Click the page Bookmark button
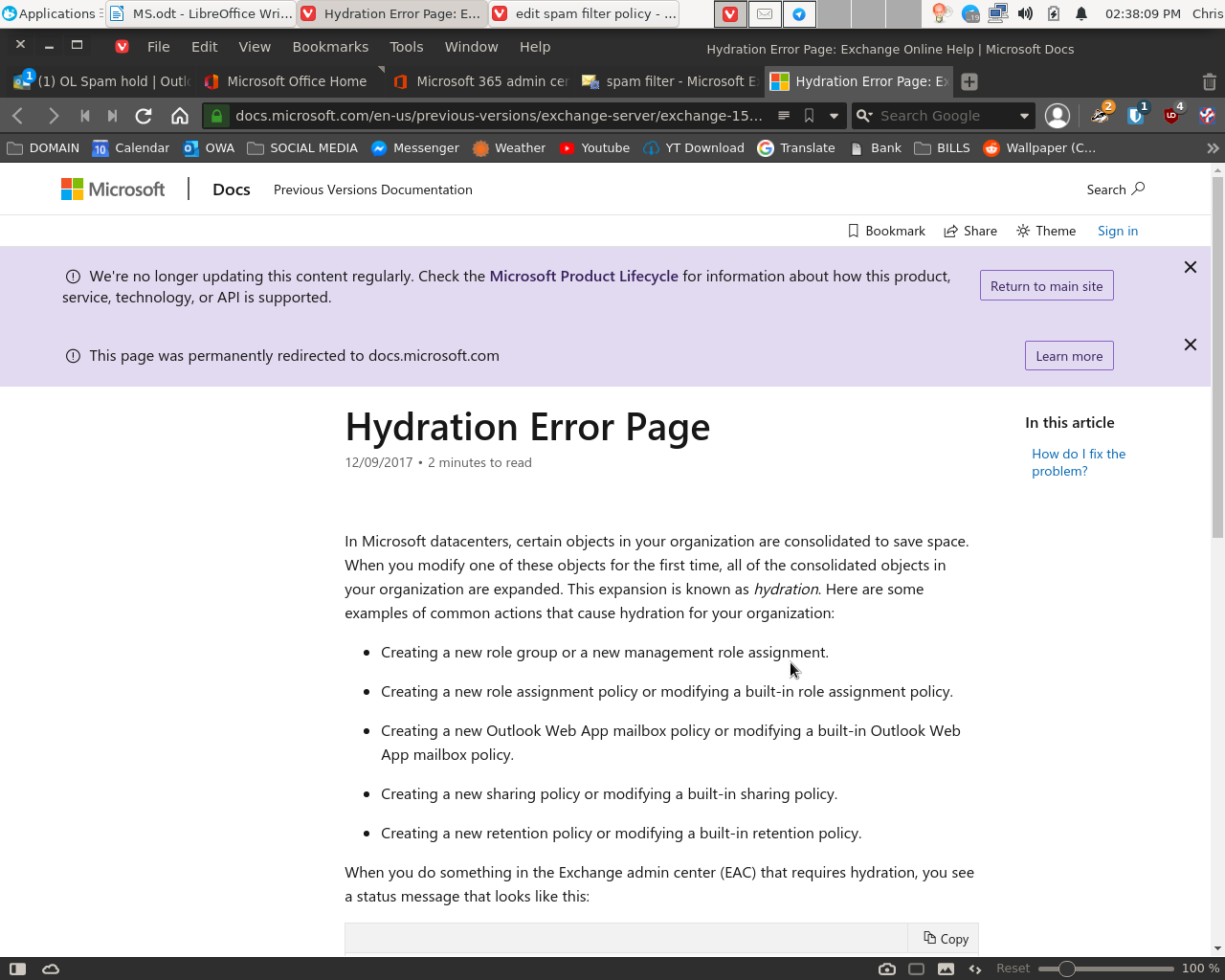This screenshot has height=980, width=1225. [887, 231]
